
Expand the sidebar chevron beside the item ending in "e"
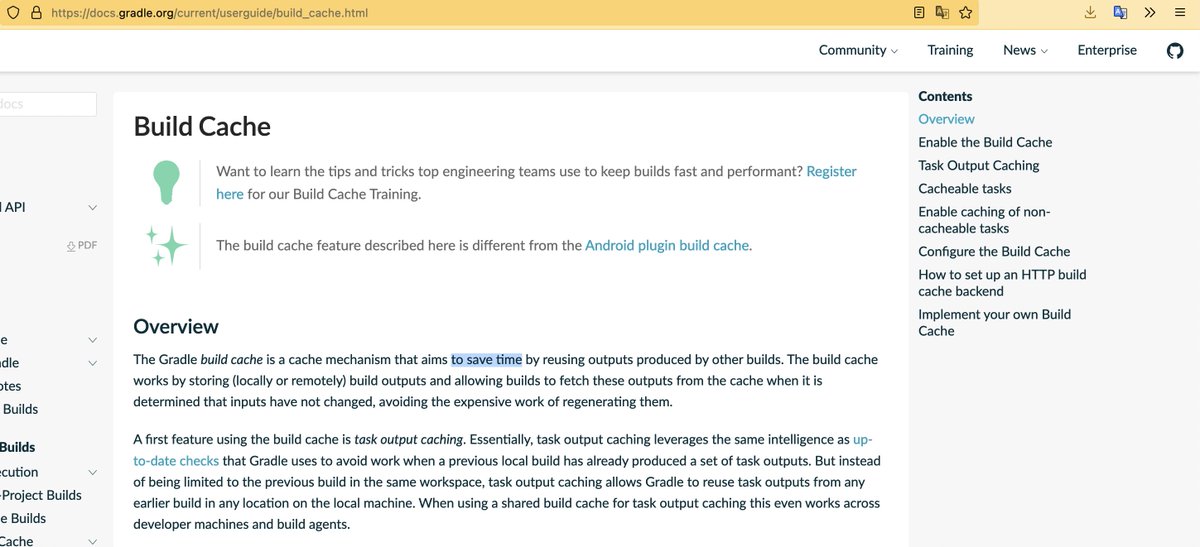(x=93, y=340)
